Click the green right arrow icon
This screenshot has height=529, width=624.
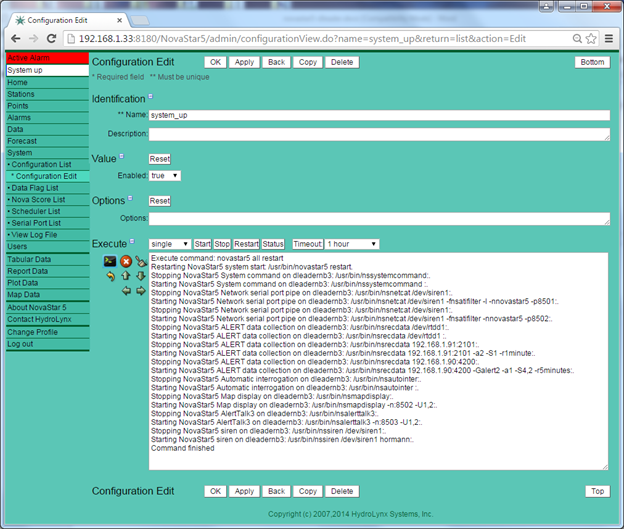(x=141, y=291)
